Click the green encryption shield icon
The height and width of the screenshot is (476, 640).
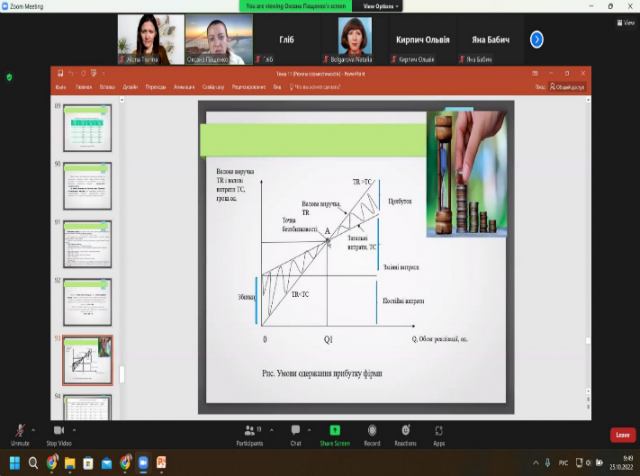[x=9, y=77]
